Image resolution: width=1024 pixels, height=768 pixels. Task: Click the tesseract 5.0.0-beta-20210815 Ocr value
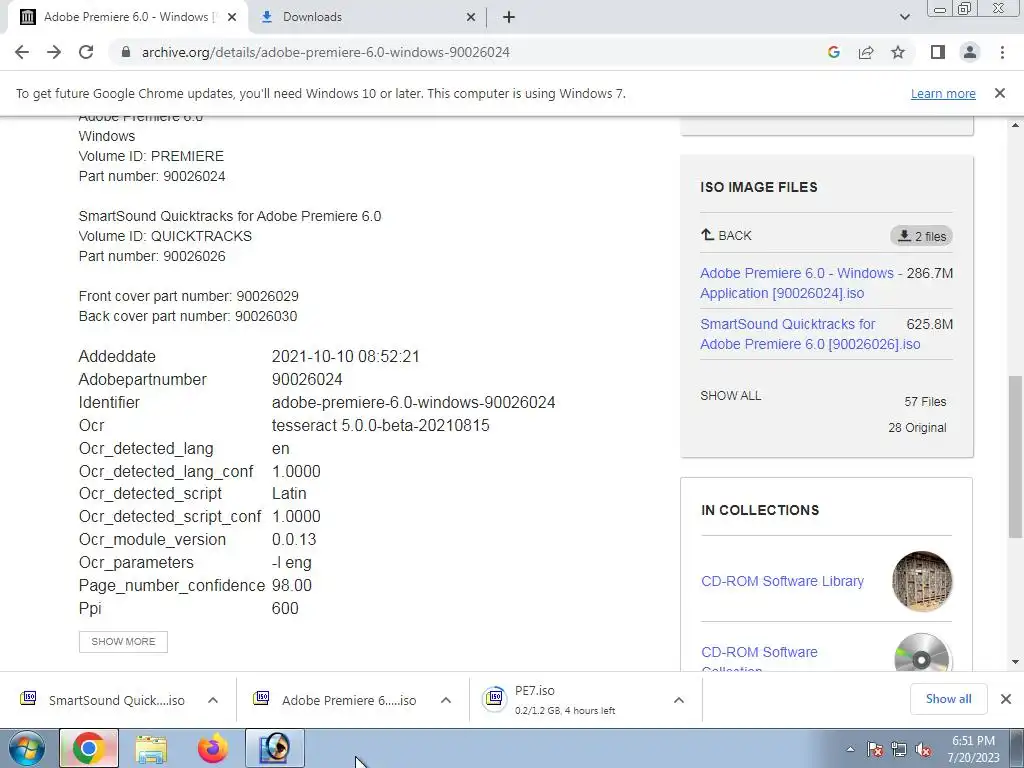[381, 425]
